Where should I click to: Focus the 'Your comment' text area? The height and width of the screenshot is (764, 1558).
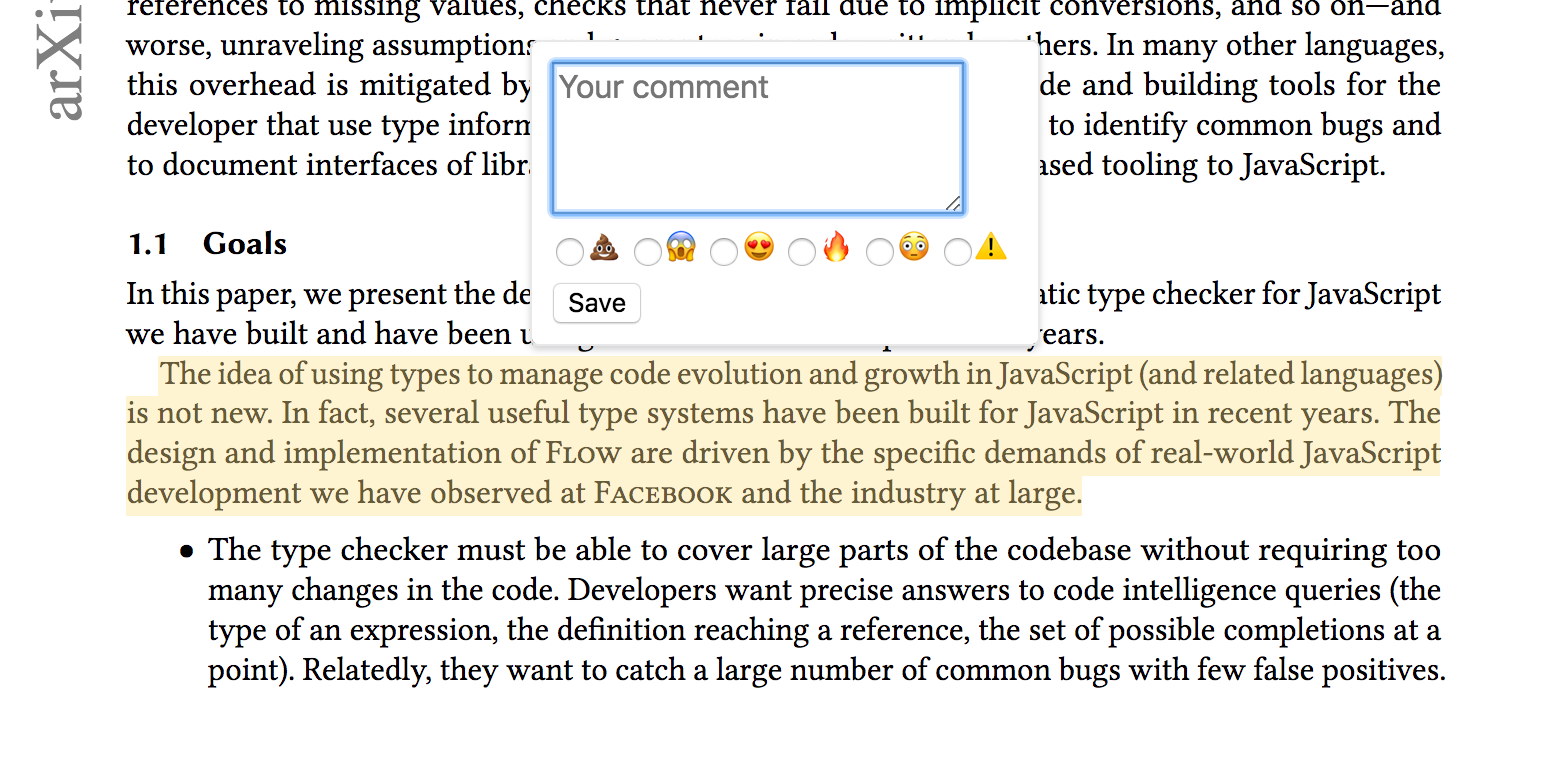tap(758, 138)
